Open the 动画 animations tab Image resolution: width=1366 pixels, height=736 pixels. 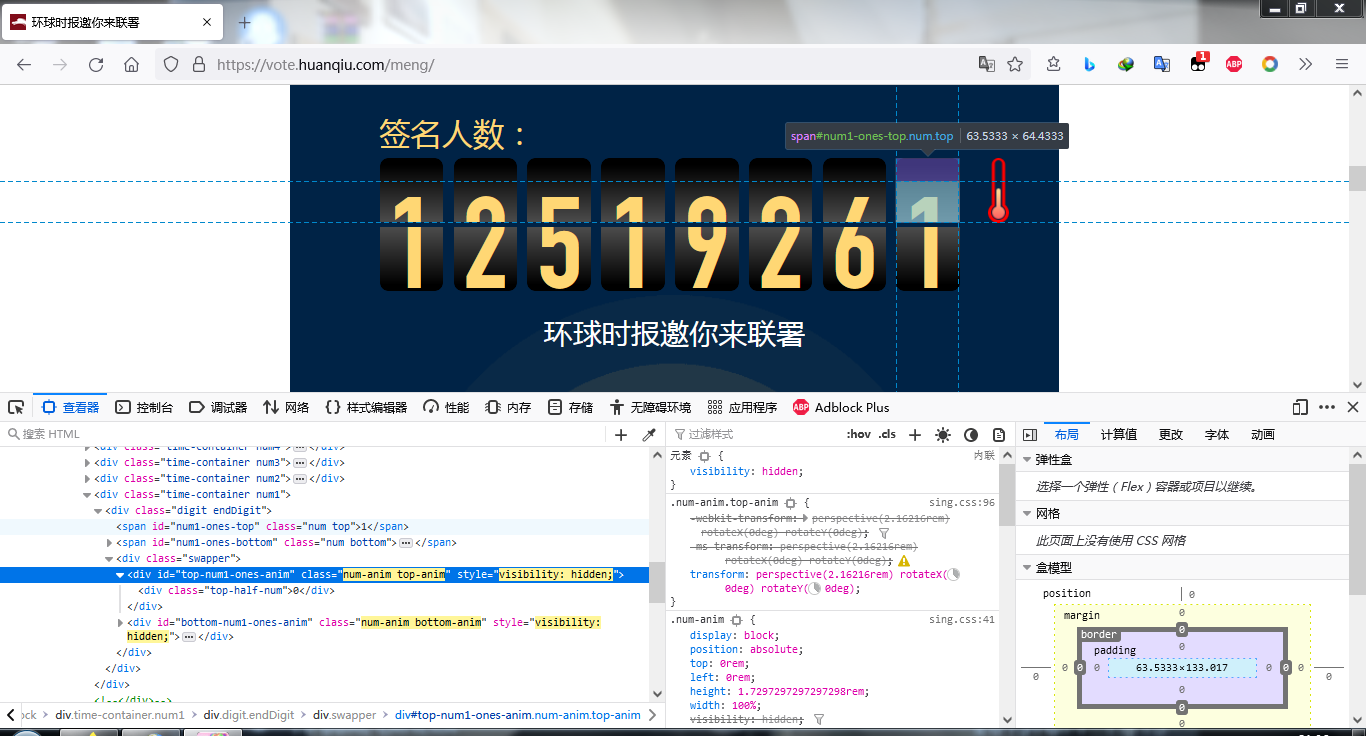tap(1263, 434)
